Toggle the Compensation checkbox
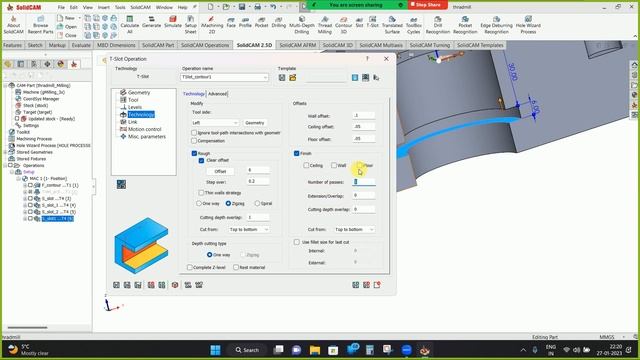This screenshot has width=640, height=360. pos(194,141)
